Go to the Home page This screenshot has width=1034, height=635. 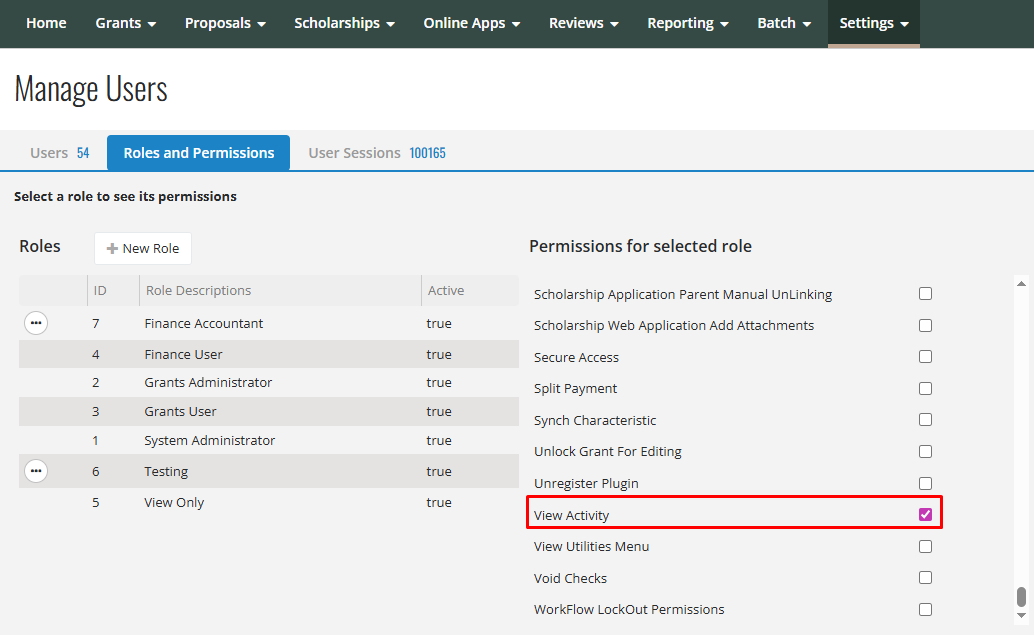46,23
